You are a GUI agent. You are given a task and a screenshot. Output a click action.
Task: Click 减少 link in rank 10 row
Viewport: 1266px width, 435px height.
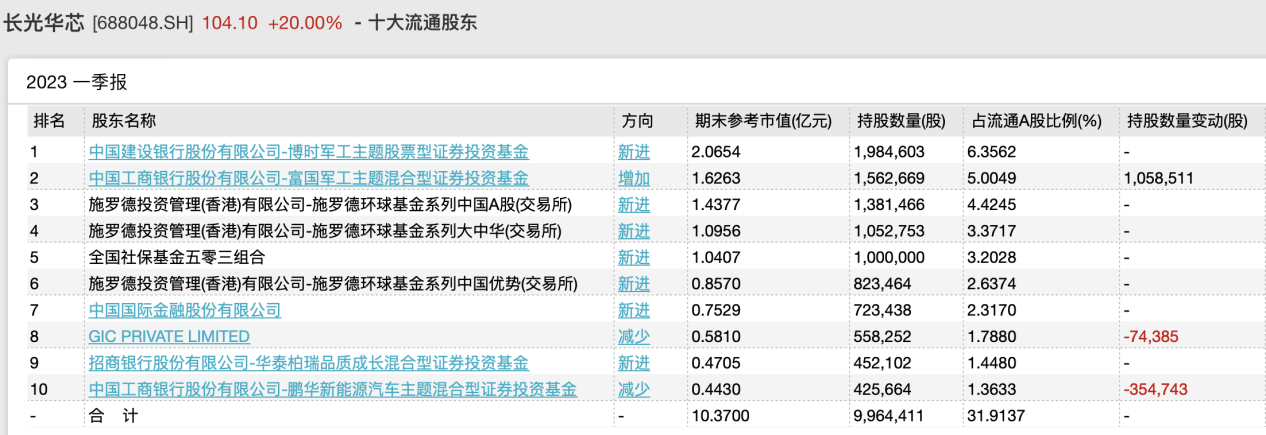634,389
